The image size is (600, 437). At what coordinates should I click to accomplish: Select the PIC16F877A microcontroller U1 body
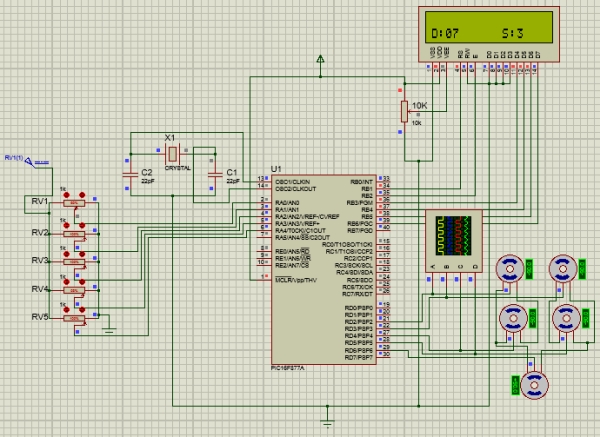click(x=324, y=270)
